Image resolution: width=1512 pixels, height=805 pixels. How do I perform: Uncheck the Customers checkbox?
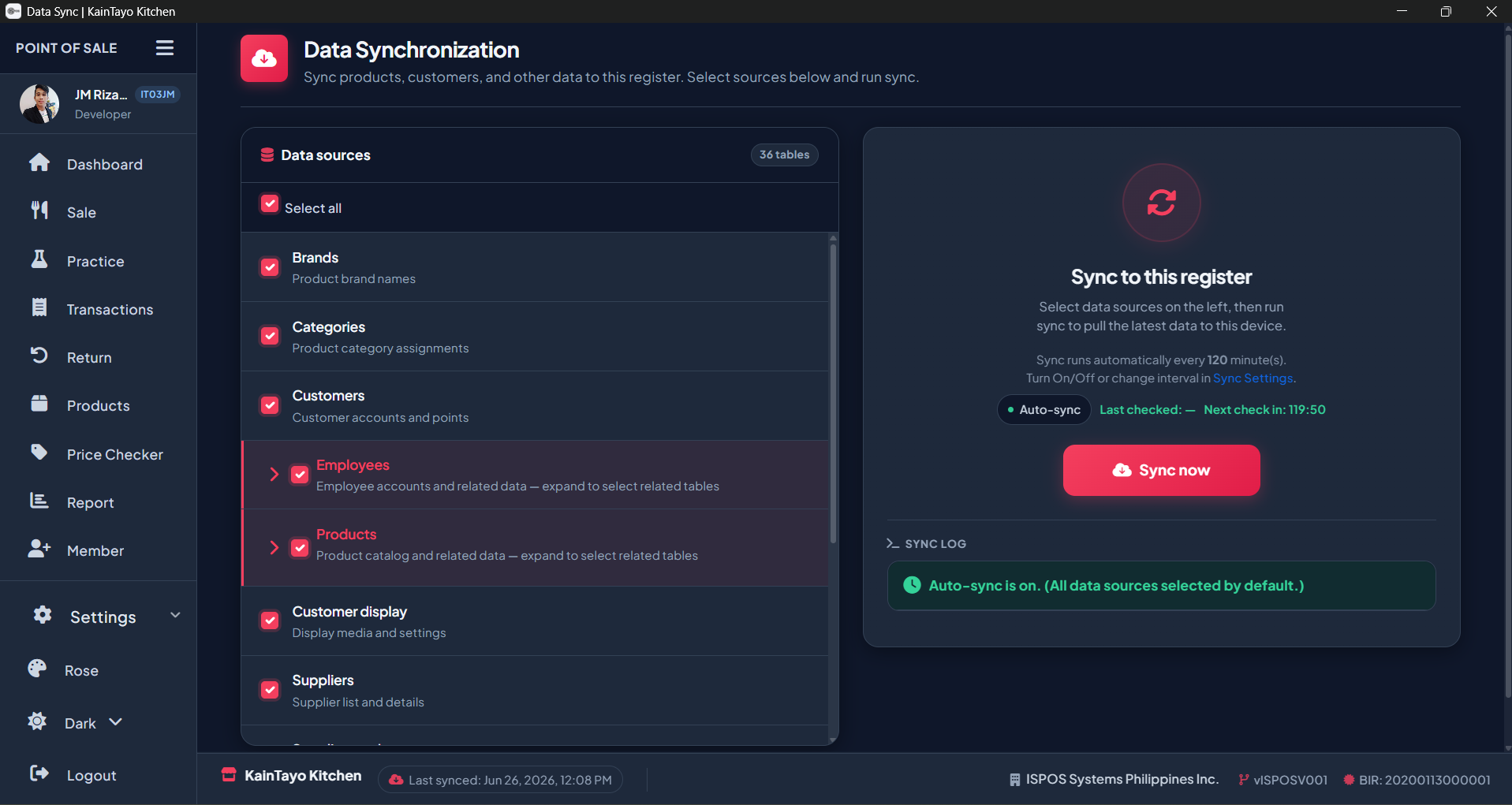(x=270, y=405)
